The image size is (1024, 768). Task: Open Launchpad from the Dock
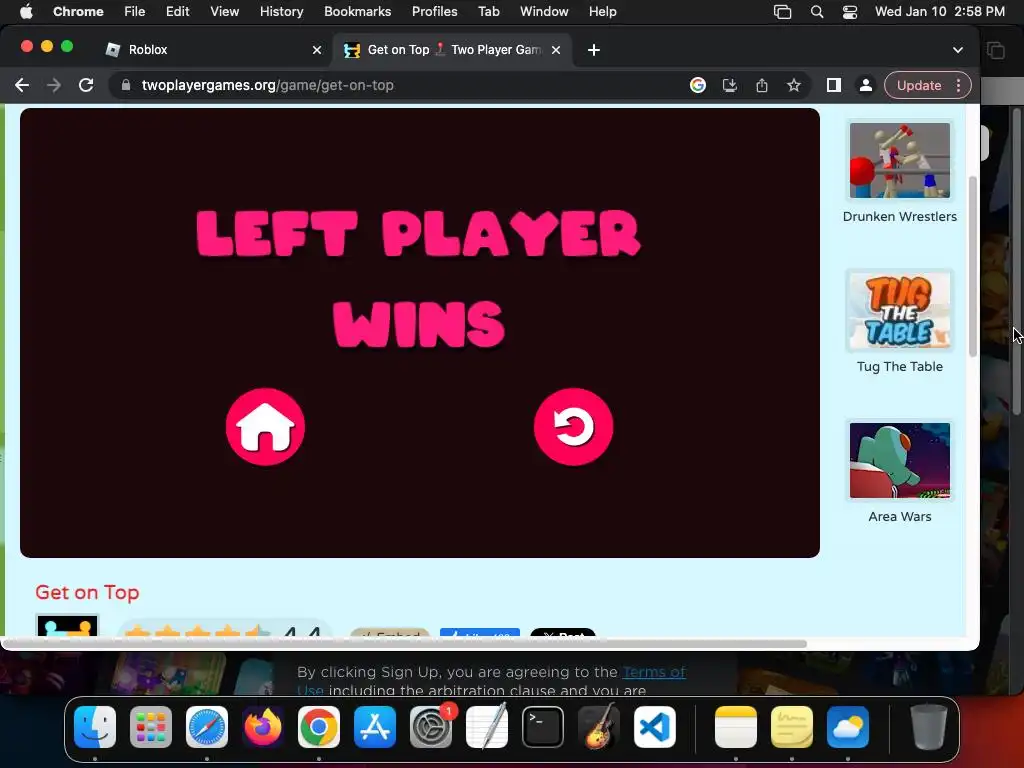tap(151, 727)
